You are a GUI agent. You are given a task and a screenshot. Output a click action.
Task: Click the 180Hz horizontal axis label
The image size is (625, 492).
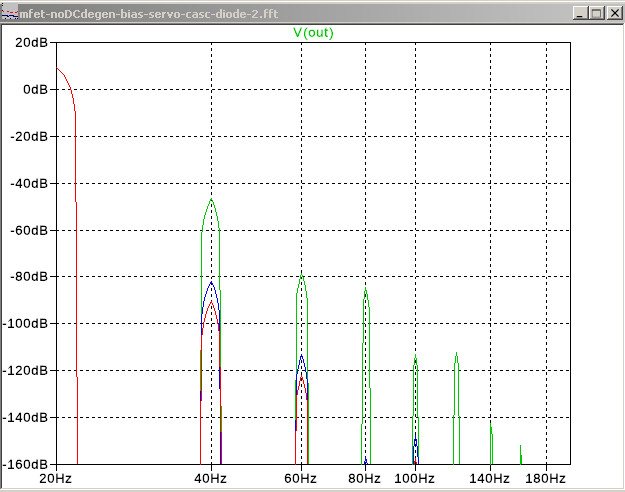click(x=545, y=478)
